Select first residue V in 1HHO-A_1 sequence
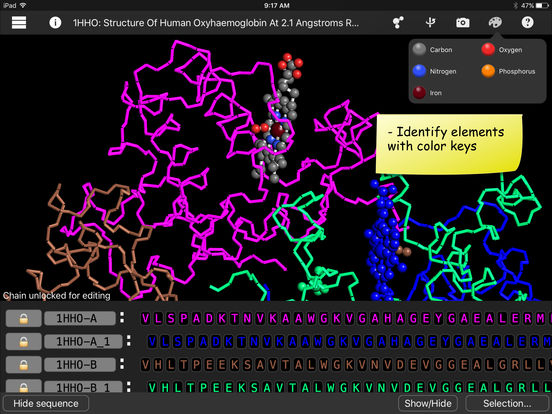Screen dimensions: 552x414 coord(152,342)
